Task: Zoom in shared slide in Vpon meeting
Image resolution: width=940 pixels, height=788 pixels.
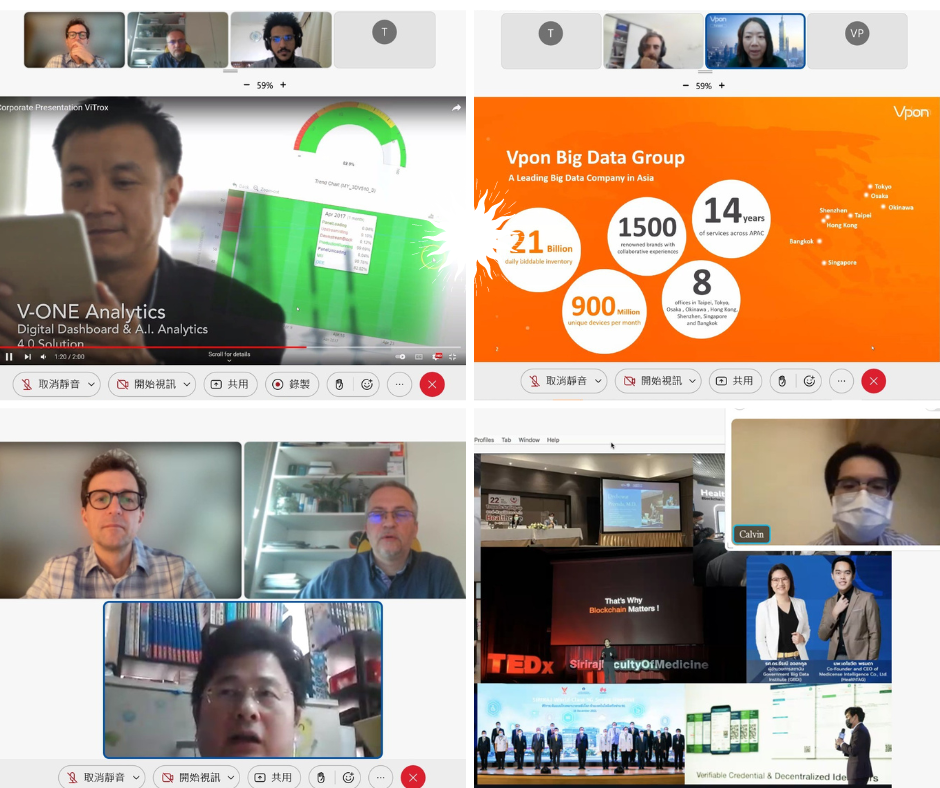Action: point(722,86)
